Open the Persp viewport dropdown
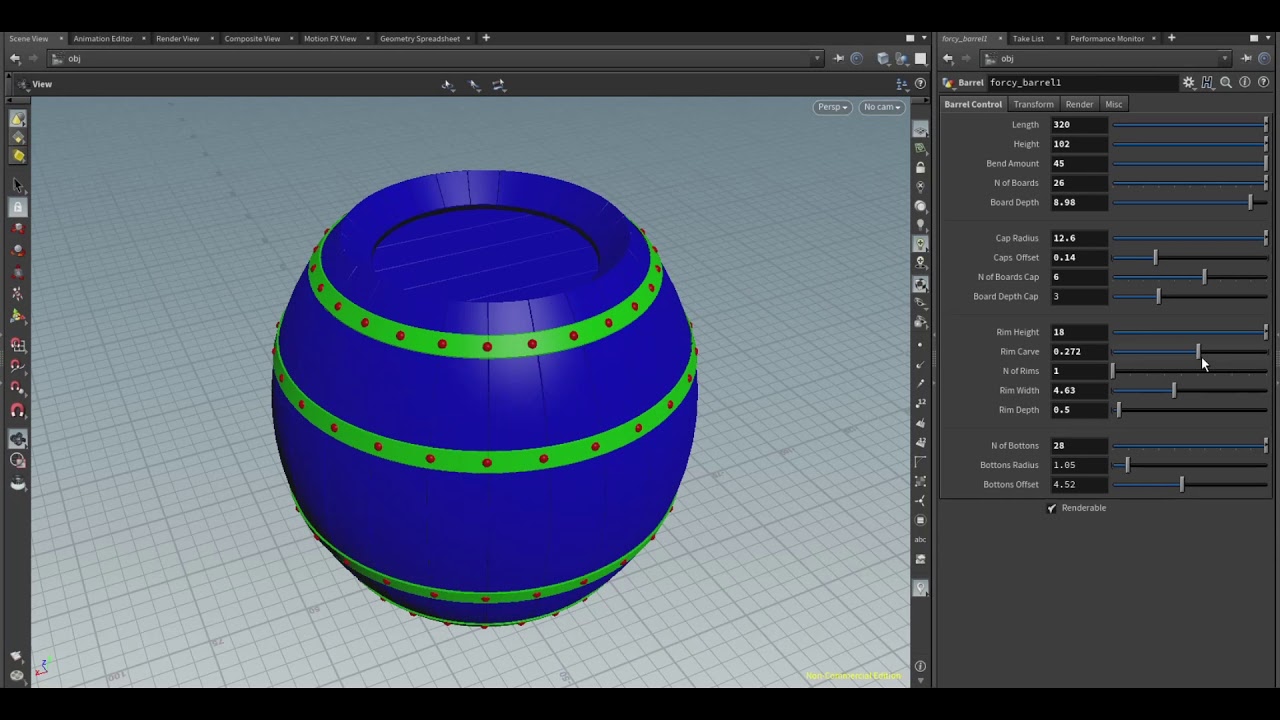This screenshot has width=1280, height=720. [832, 107]
